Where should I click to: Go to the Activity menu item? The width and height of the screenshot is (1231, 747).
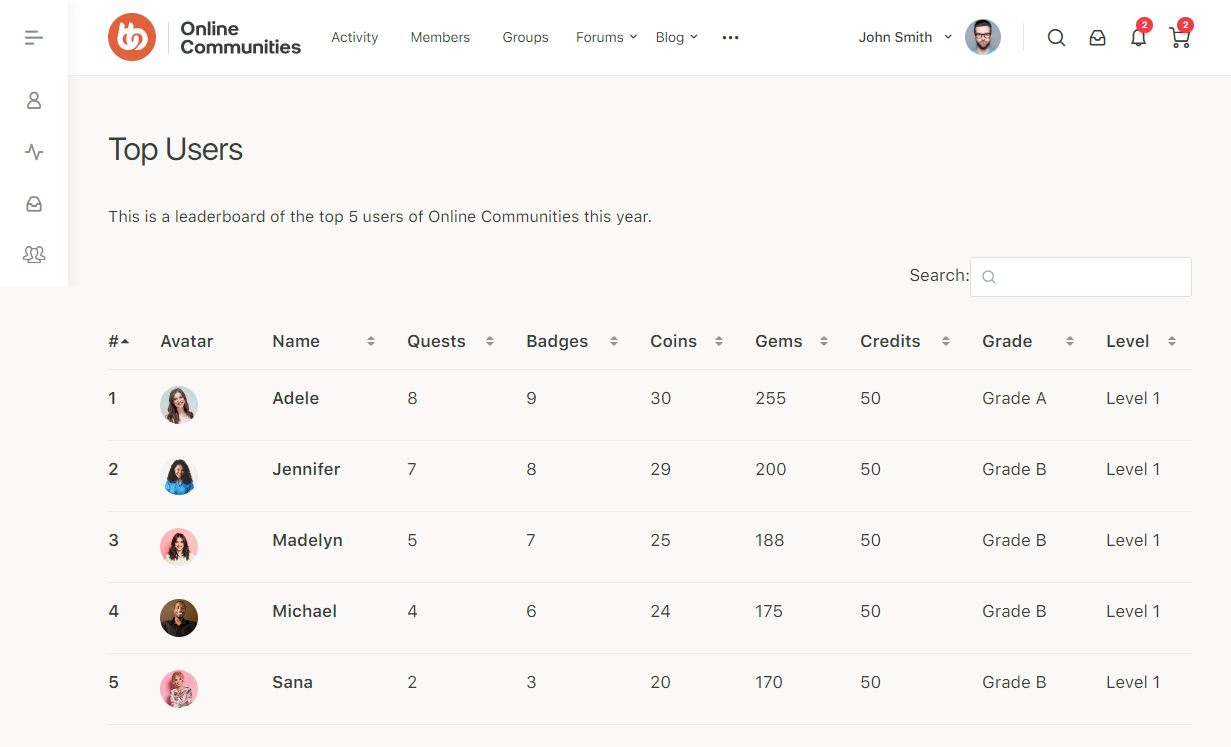coord(354,37)
